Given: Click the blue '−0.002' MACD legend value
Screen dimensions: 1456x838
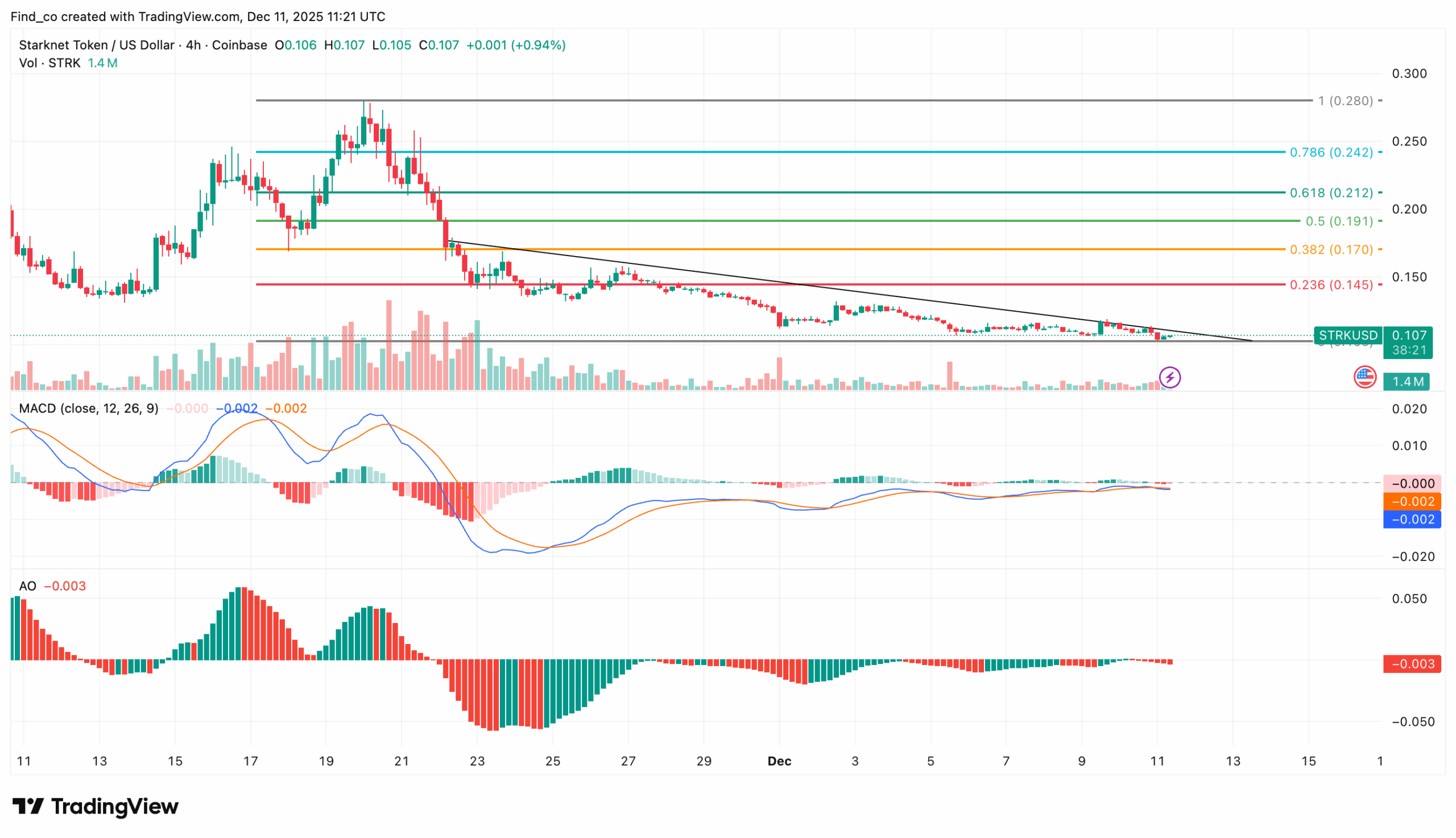Looking at the screenshot, I should [237, 408].
